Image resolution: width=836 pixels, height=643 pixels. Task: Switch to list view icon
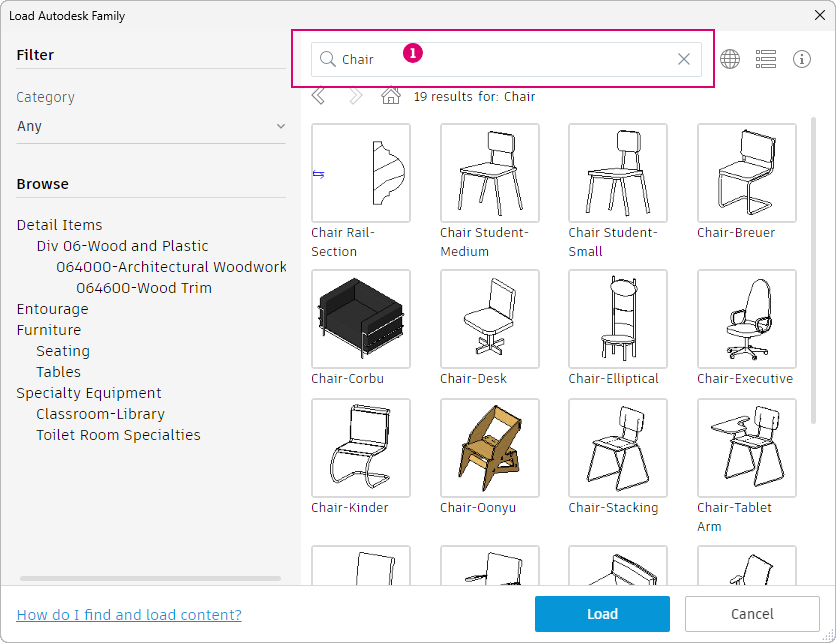coord(766,59)
